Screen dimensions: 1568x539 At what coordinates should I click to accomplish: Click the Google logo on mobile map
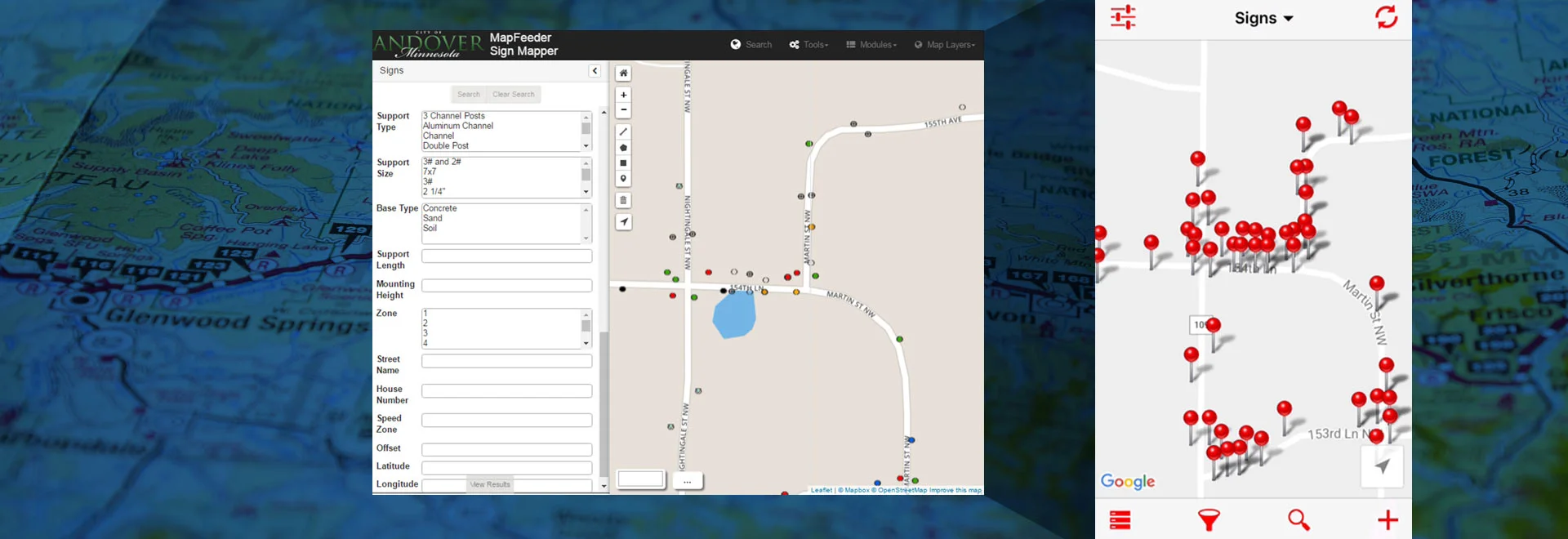tap(1128, 482)
